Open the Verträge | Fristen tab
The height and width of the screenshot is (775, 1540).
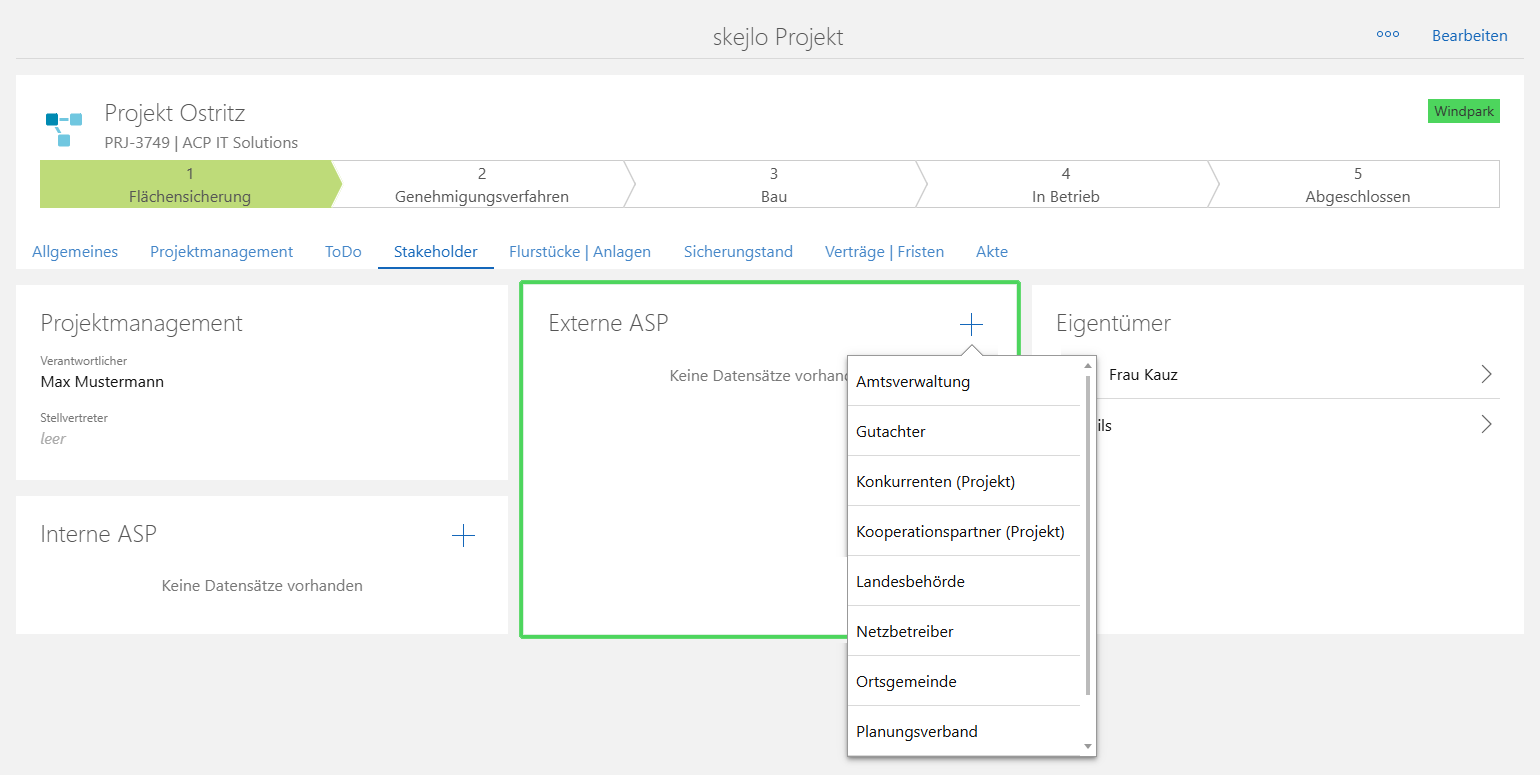[x=884, y=251]
